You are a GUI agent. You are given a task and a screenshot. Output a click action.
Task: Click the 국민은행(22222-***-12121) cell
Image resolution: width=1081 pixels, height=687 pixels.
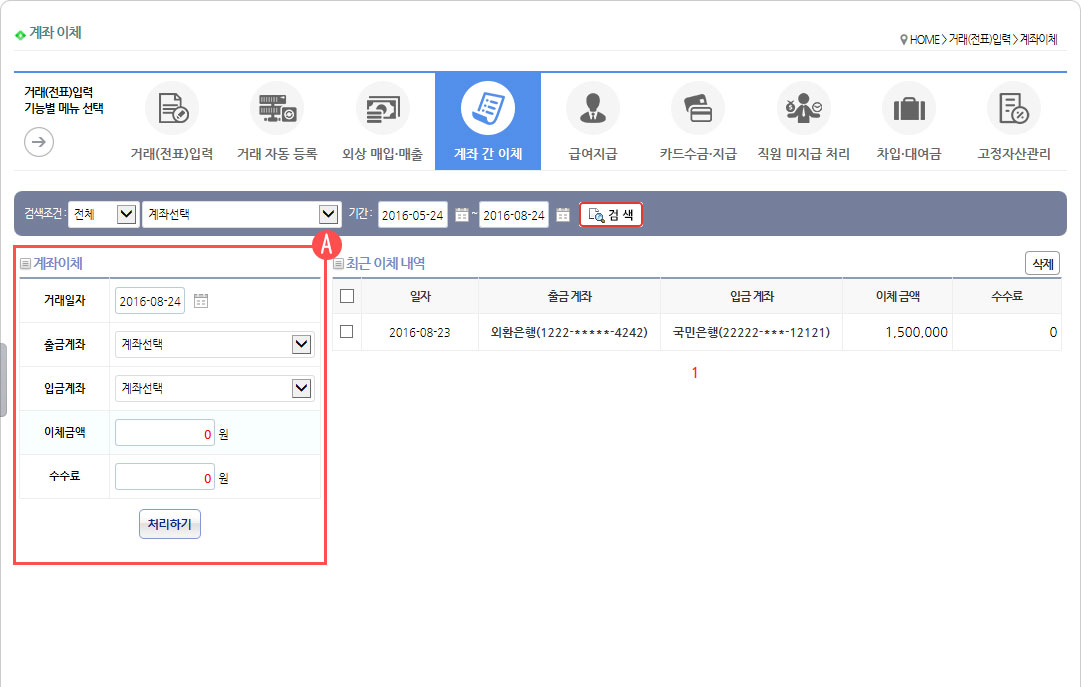tap(751, 332)
